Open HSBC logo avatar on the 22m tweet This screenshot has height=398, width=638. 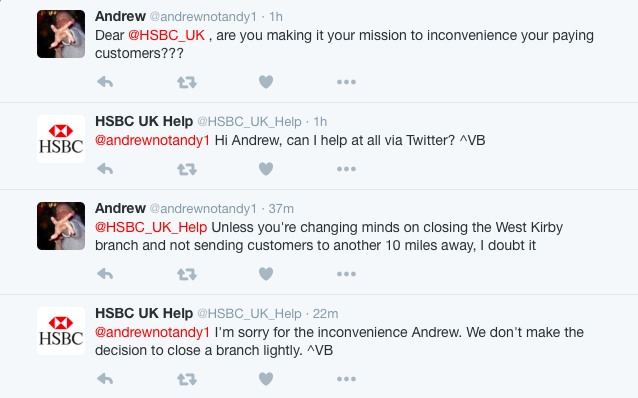tap(61, 331)
